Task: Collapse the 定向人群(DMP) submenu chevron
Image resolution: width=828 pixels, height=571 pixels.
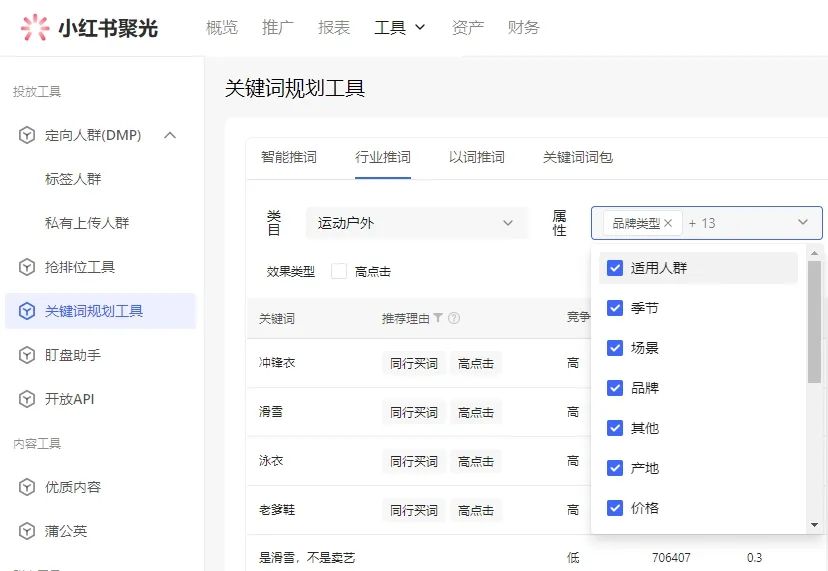Action: [170, 135]
